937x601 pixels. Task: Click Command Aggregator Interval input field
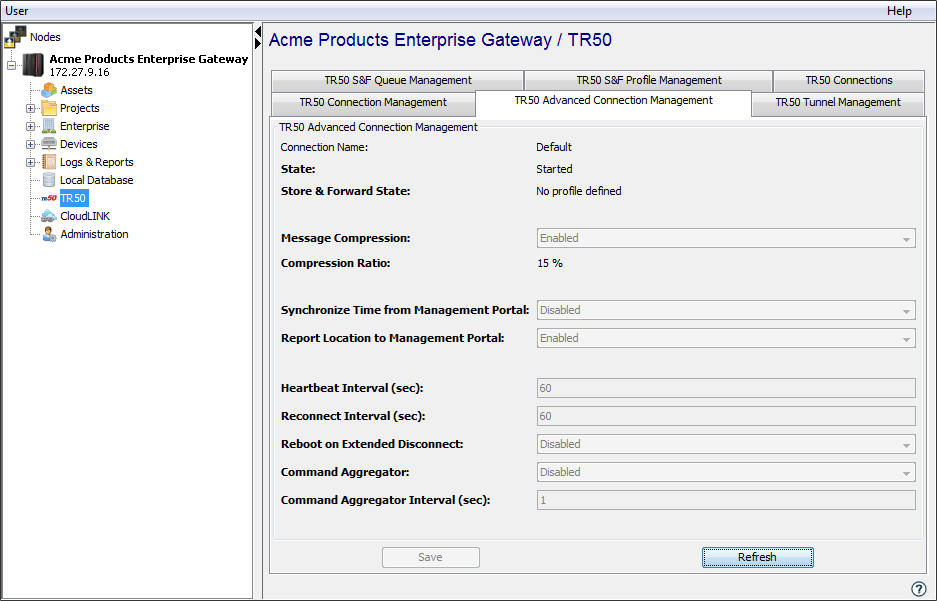(726, 501)
